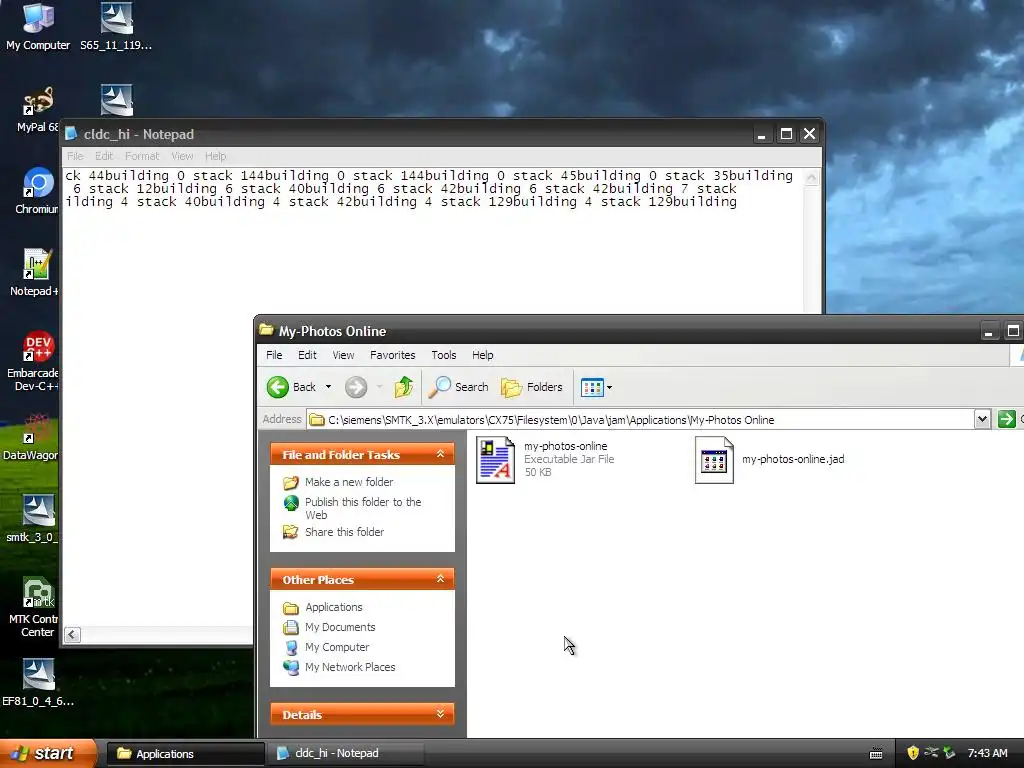Select the Embarcadero Dev-C++ desktop icon

[x=34, y=361]
